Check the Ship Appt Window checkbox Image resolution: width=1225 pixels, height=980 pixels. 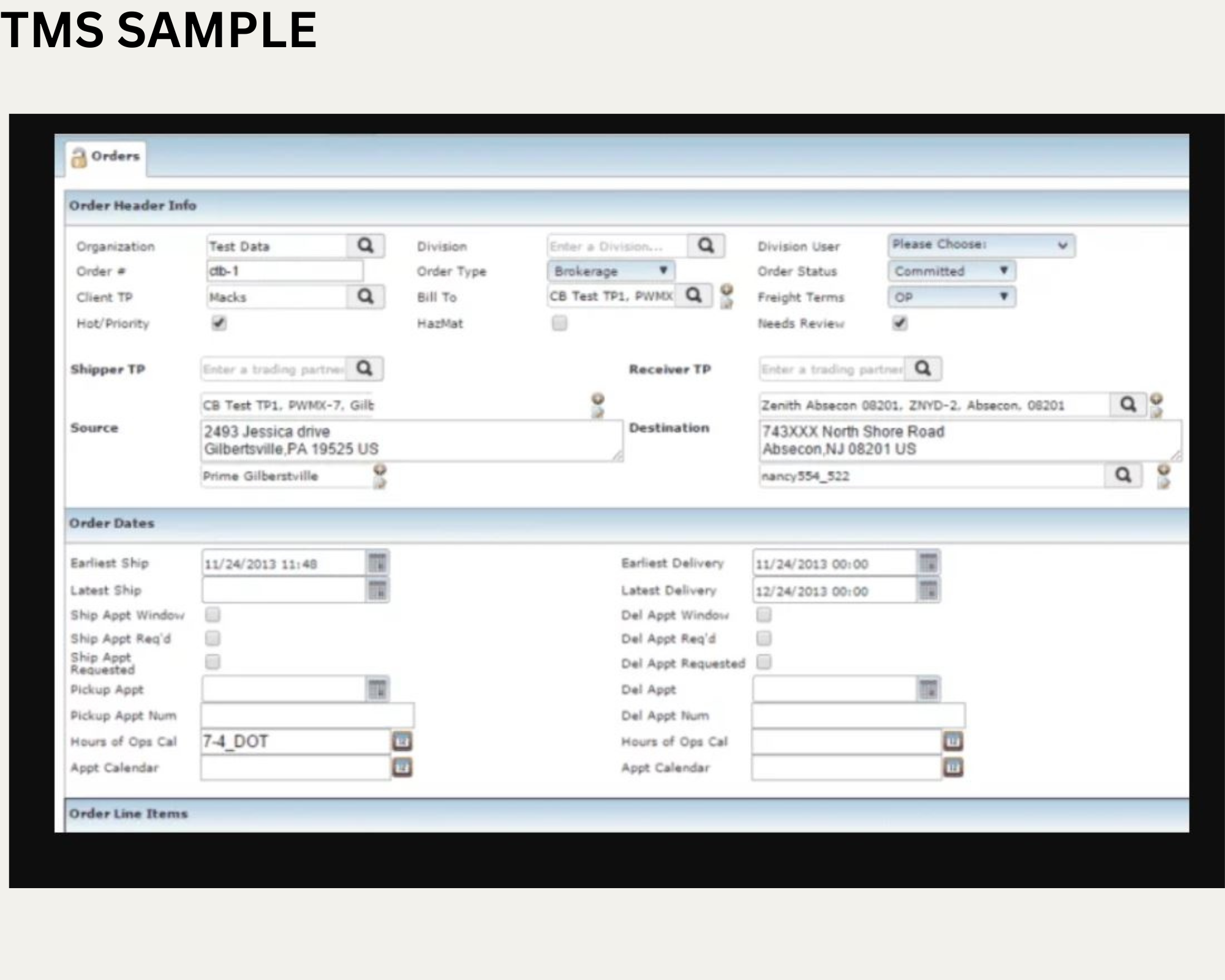[x=213, y=614]
